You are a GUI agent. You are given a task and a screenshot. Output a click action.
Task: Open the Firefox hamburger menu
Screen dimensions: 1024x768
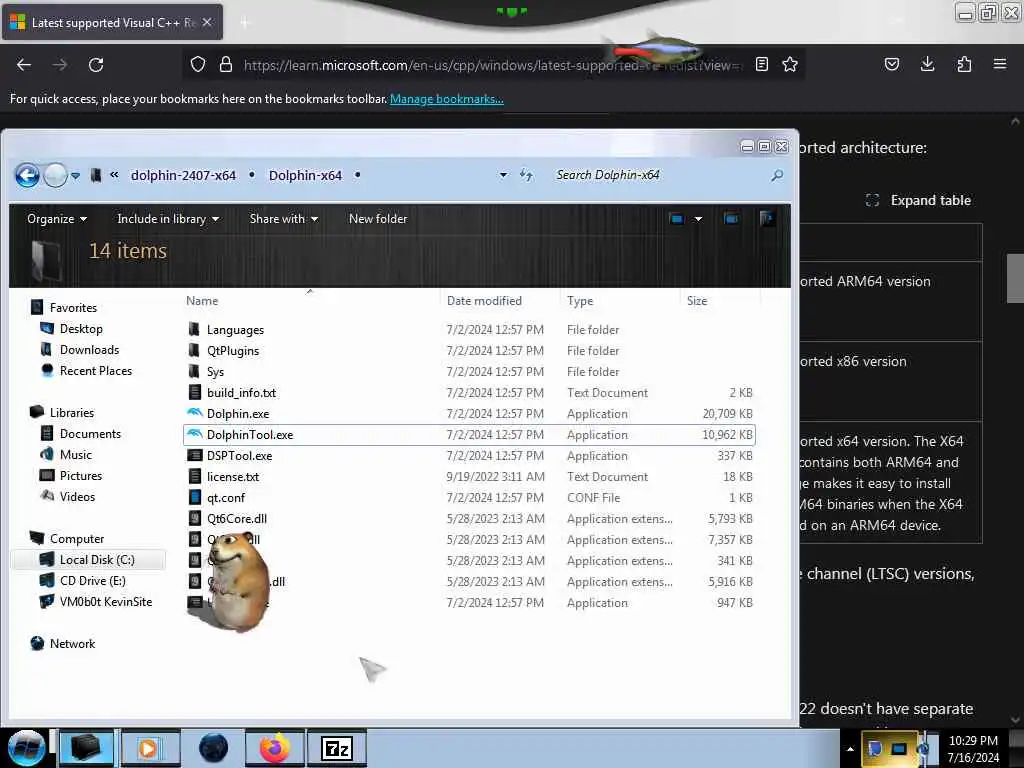click(1000, 64)
